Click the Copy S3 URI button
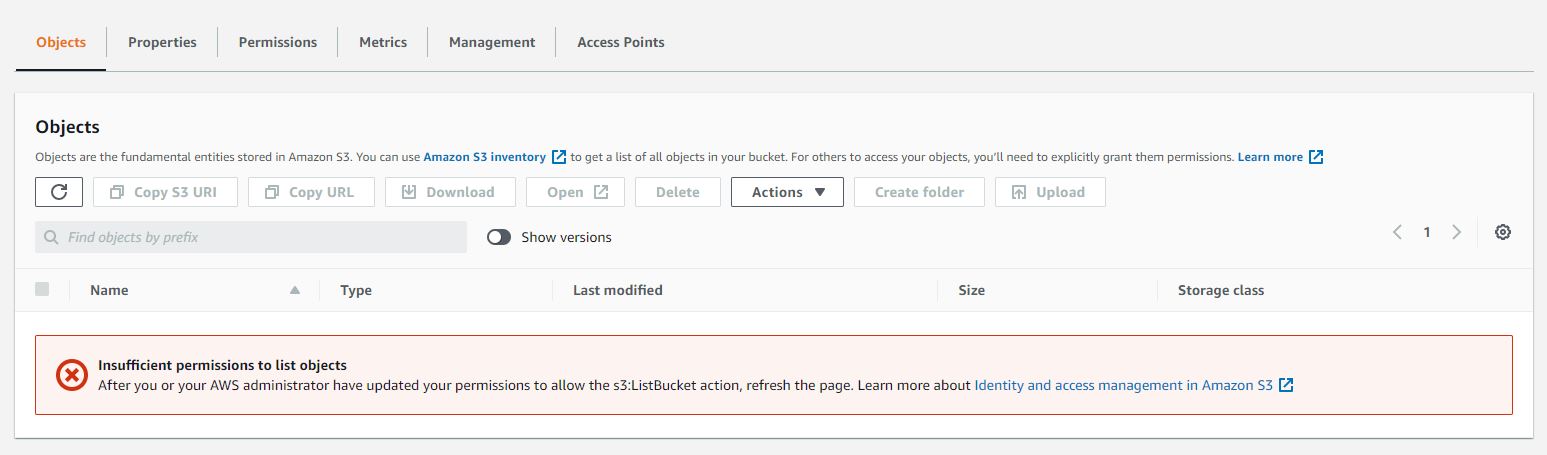1547x455 pixels. click(165, 192)
